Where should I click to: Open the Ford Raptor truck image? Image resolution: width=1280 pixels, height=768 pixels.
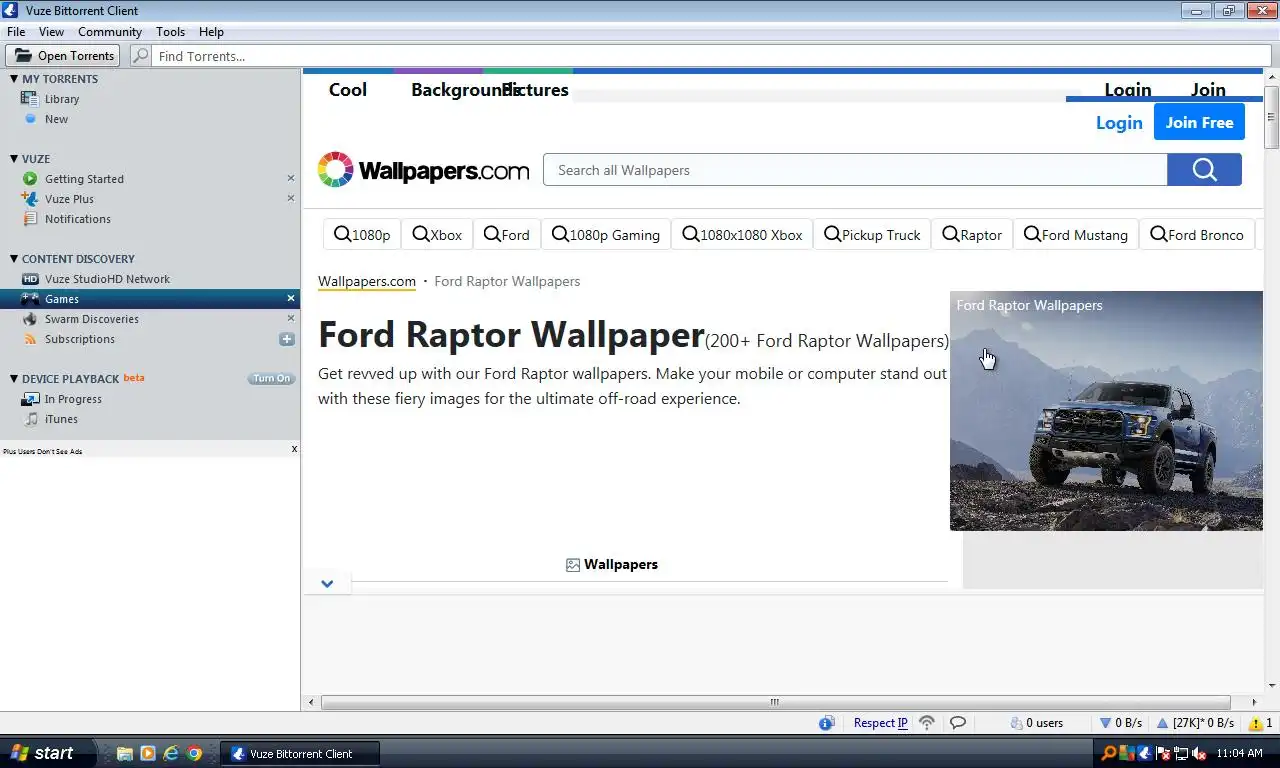point(1106,411)
